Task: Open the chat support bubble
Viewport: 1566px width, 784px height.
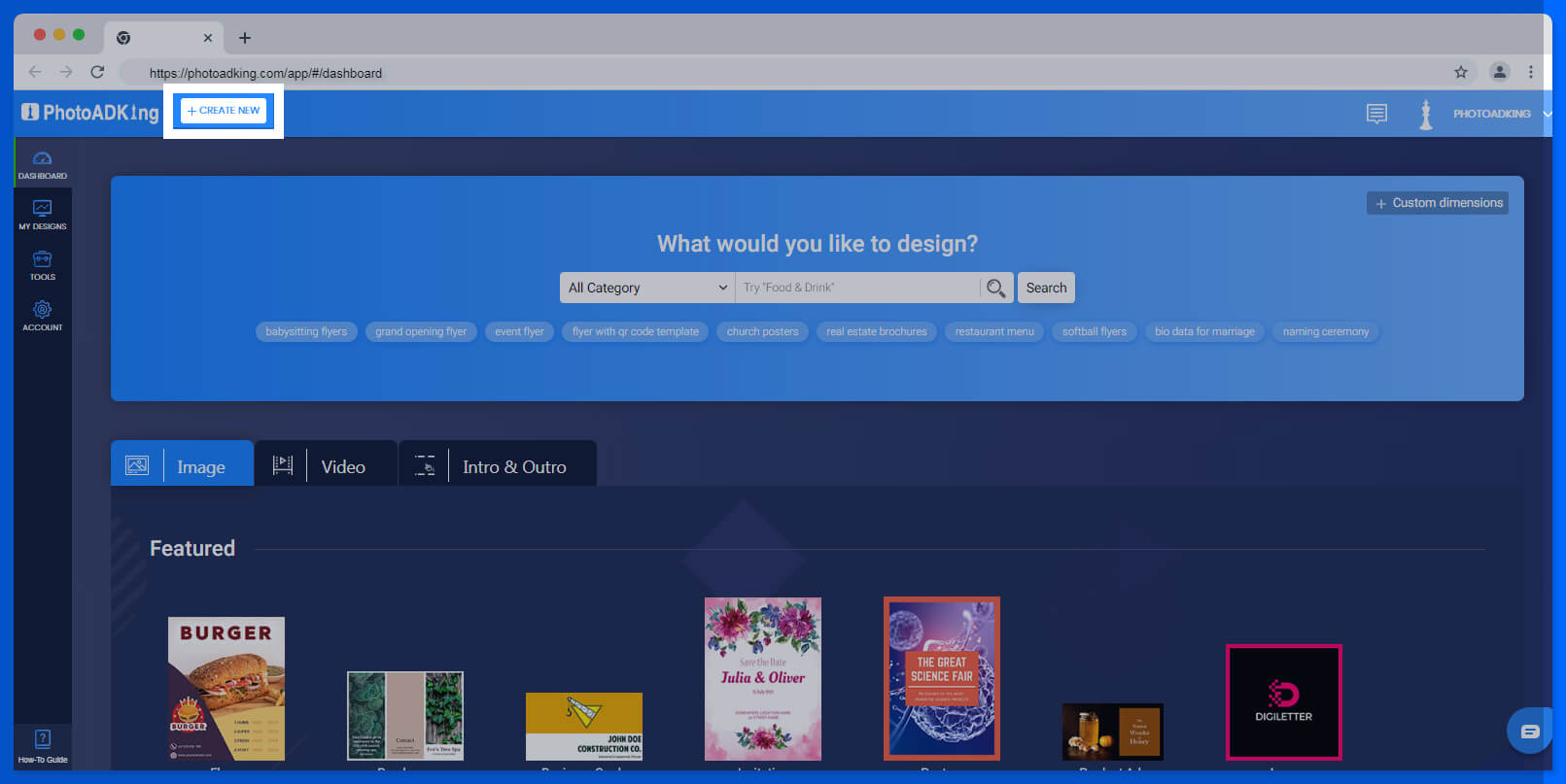Action: point(1529,731)
